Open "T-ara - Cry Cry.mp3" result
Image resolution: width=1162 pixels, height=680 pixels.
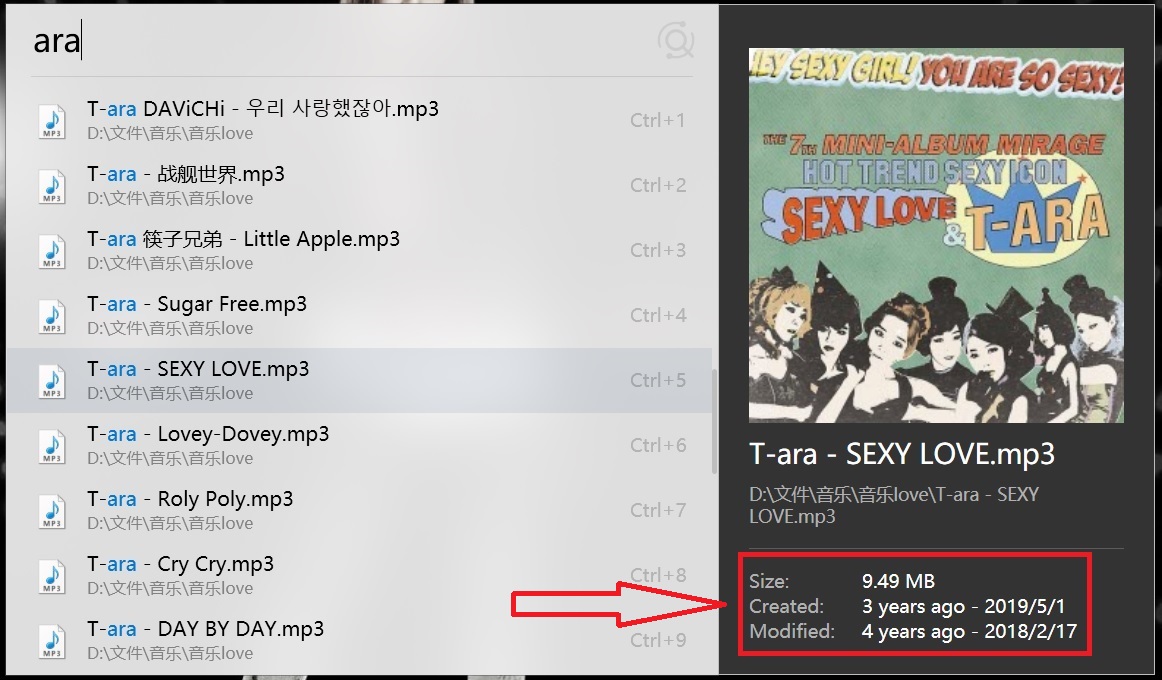pyautogui.click(x=359, y=576)
